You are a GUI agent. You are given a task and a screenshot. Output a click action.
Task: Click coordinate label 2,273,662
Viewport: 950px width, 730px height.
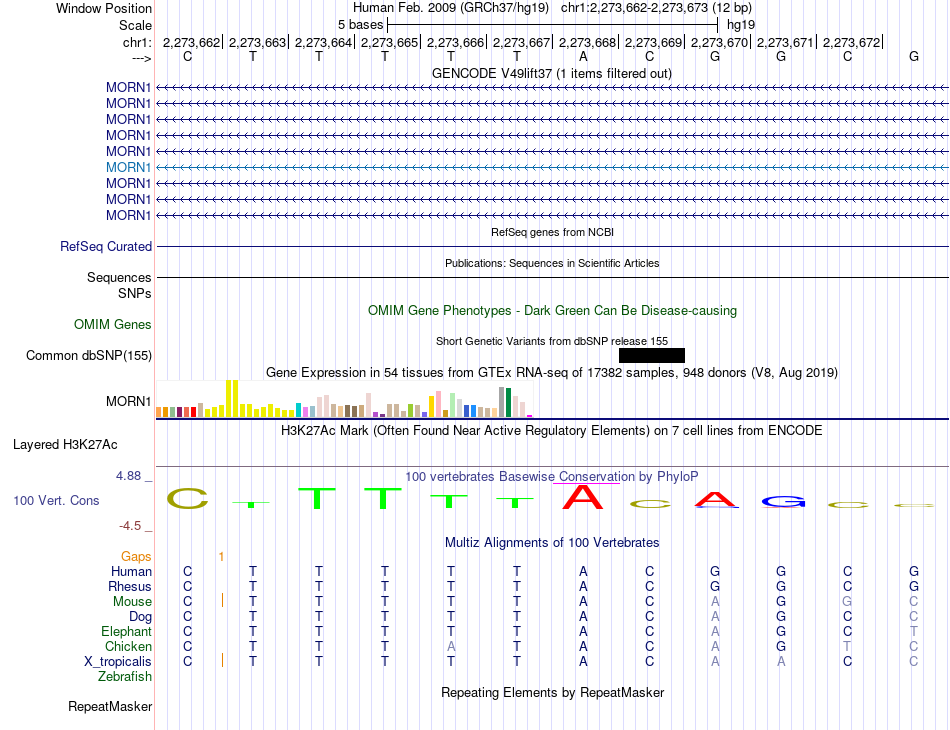point(191,43)
